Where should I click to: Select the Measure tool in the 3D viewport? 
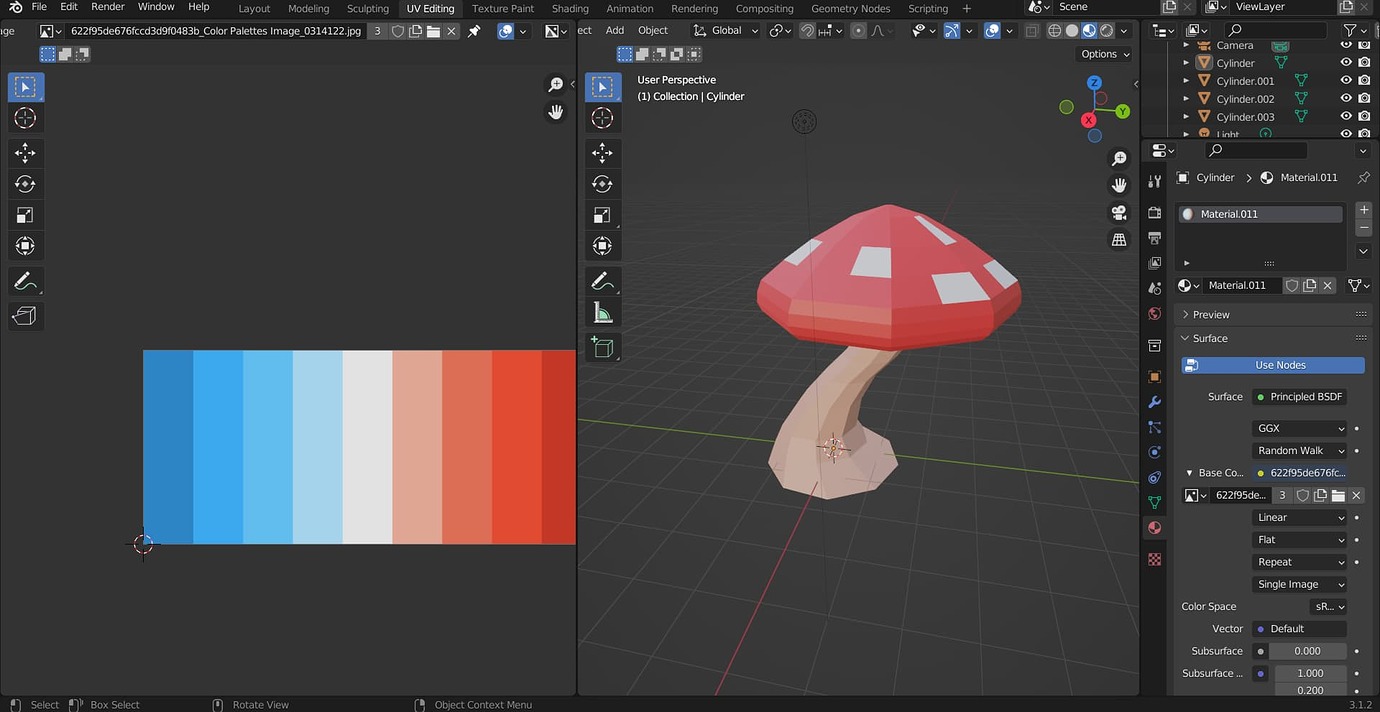(x=603, y=311)
